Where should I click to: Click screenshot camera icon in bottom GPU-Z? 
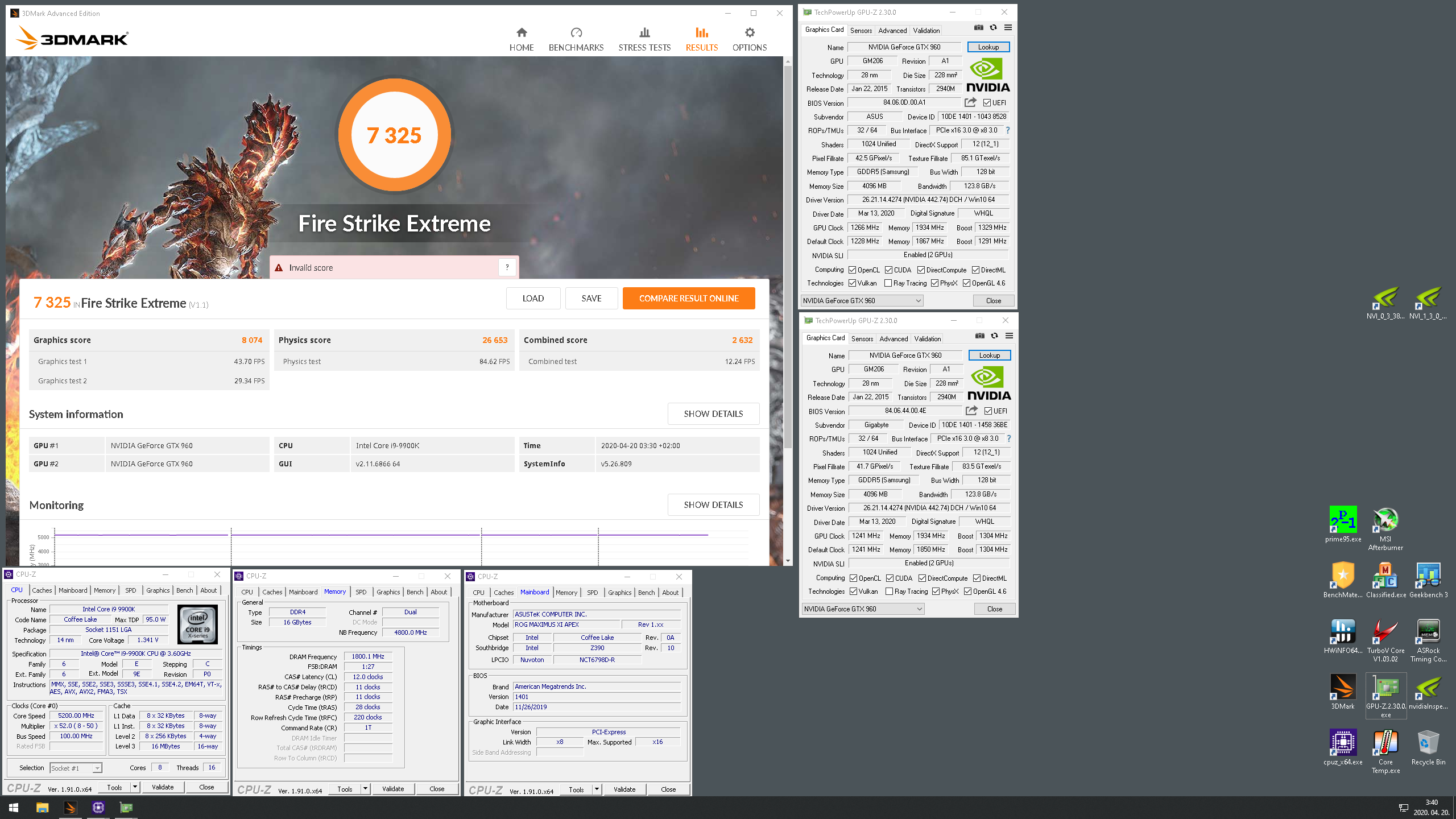(x=979, y=336)
